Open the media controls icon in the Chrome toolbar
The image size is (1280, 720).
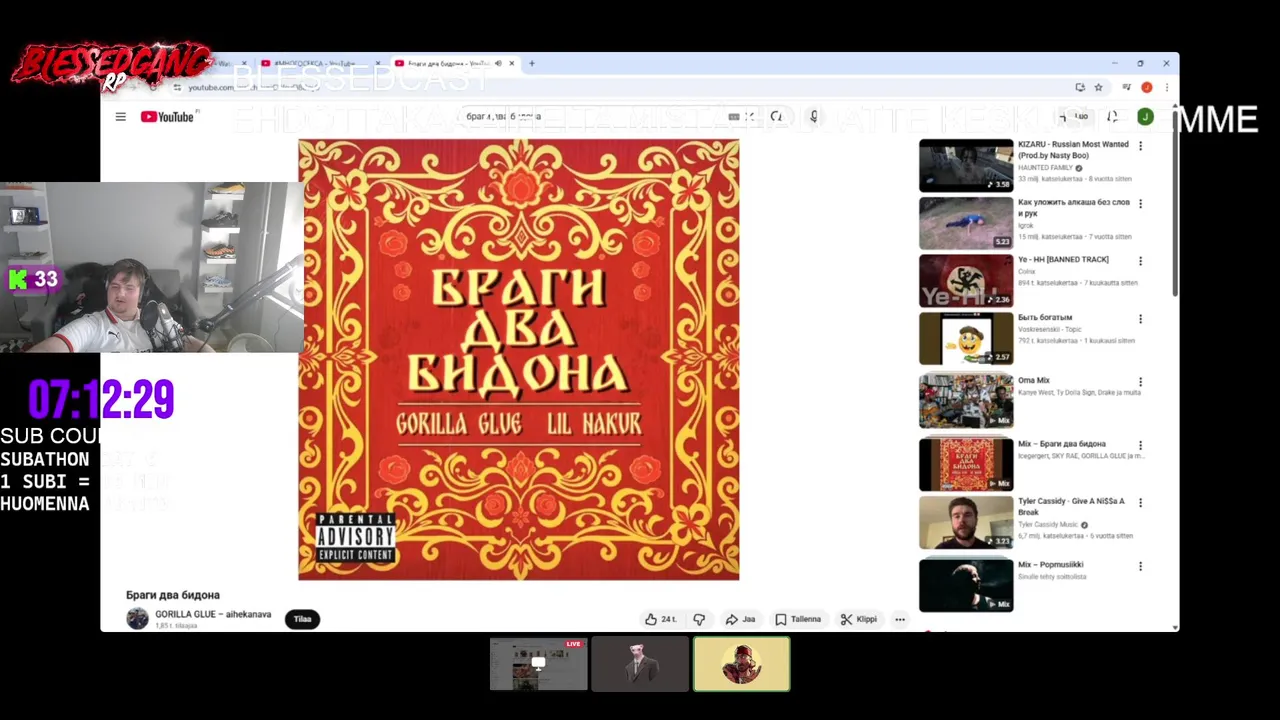point(1127,87)
